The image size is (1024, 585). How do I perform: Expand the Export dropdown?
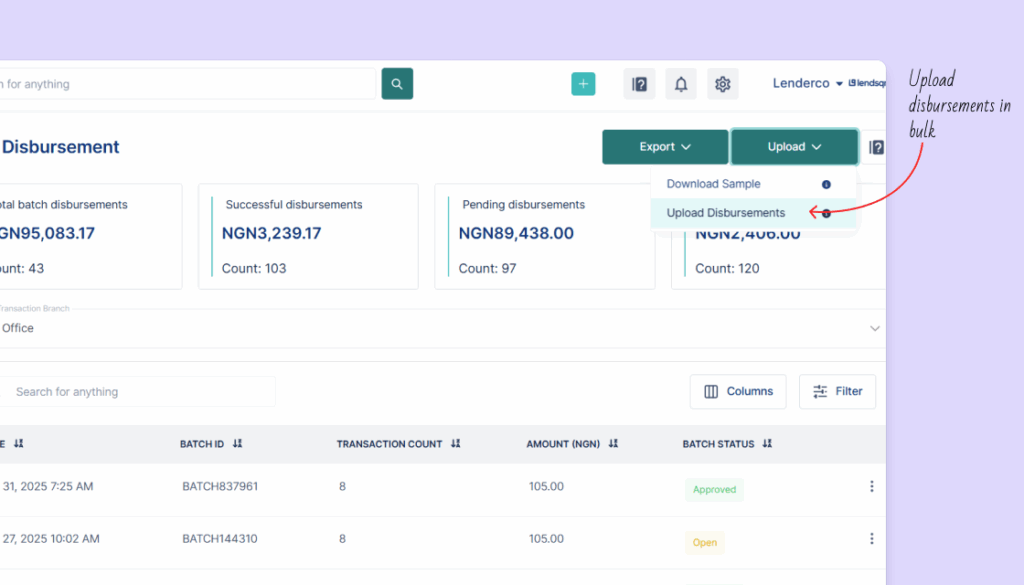[665, 147]
